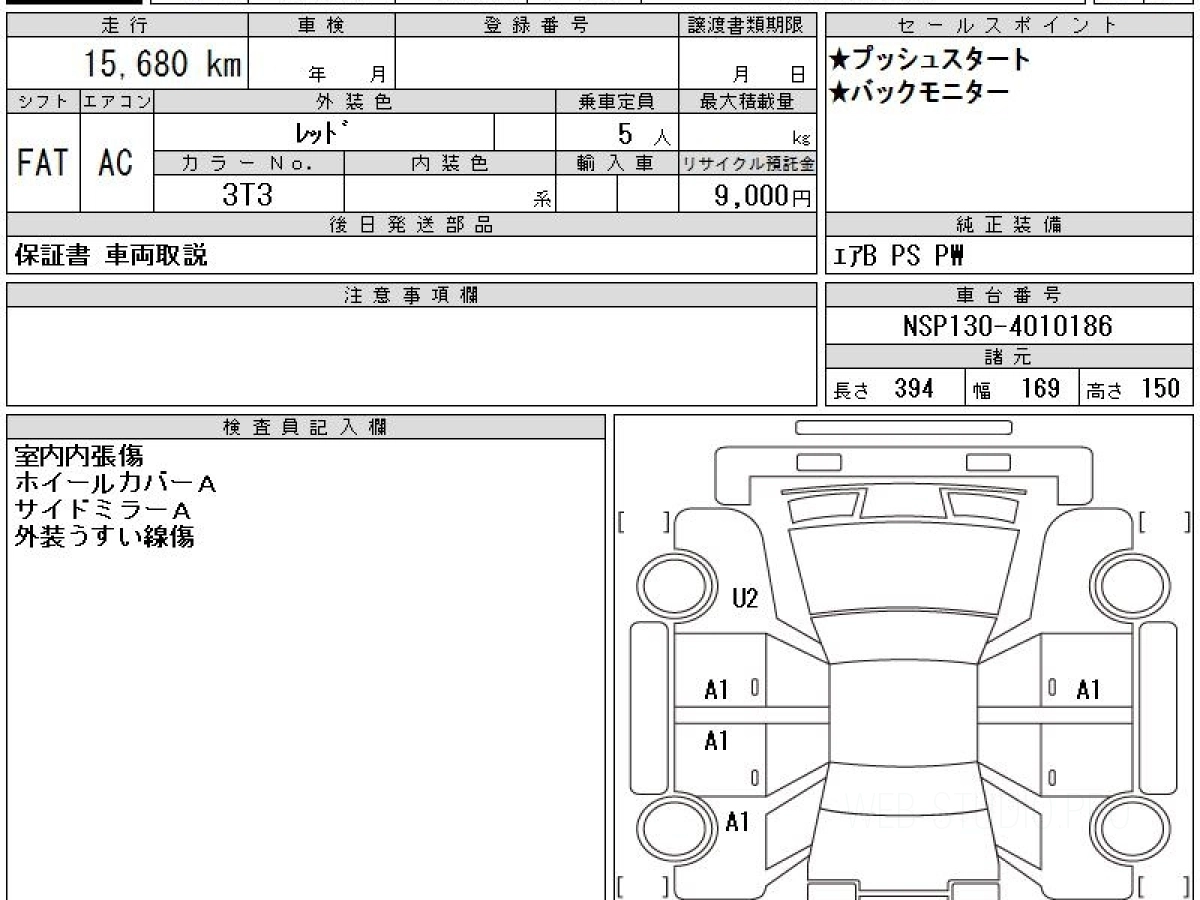Click chassis number NSP130-4010186
Viewport: 1200px width, 900px height.
tap(1007, 327)
